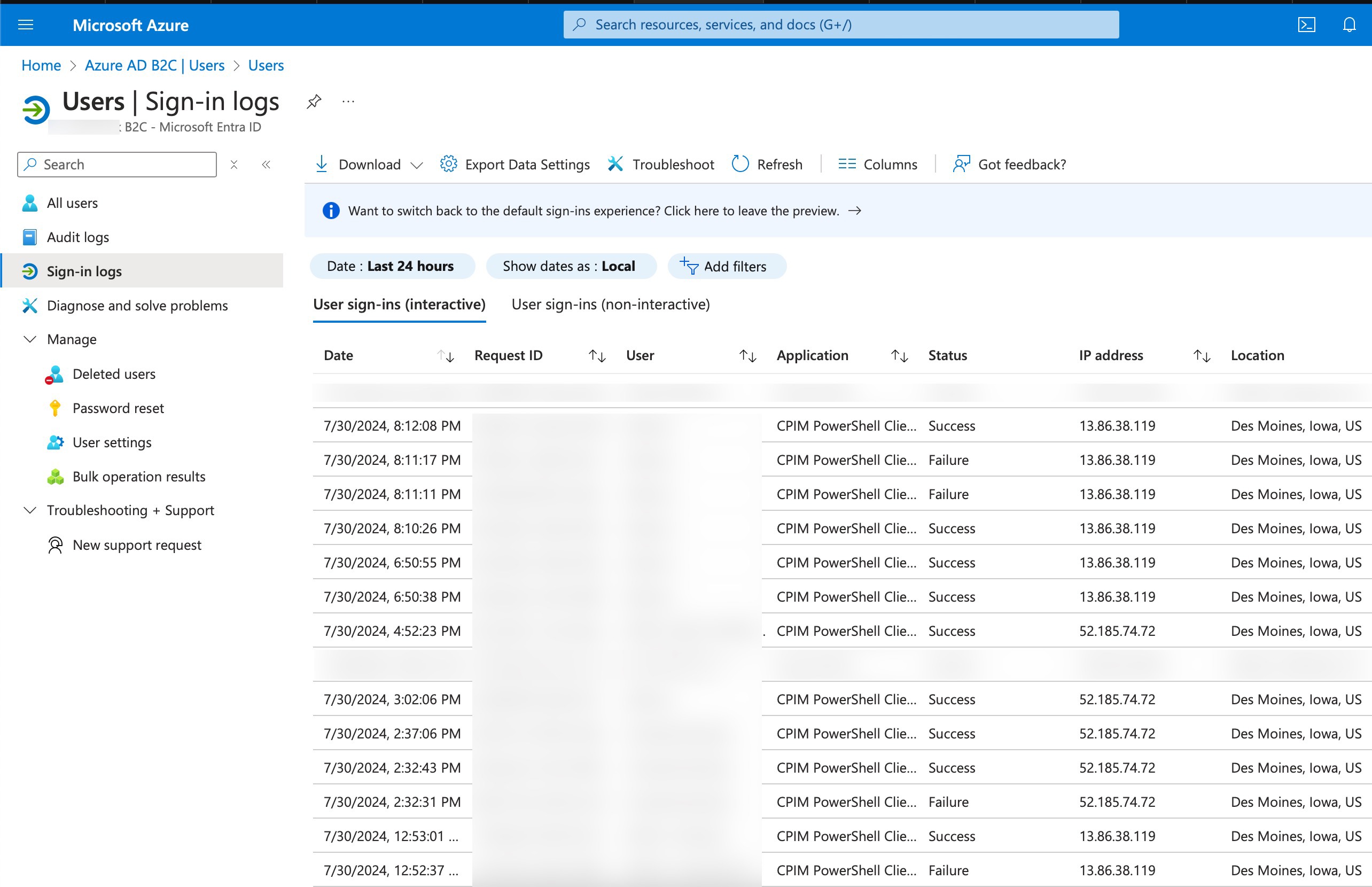Screen dimensions: 1372x887
Task: Click the Password reset key icon
Action: point(55,408)
